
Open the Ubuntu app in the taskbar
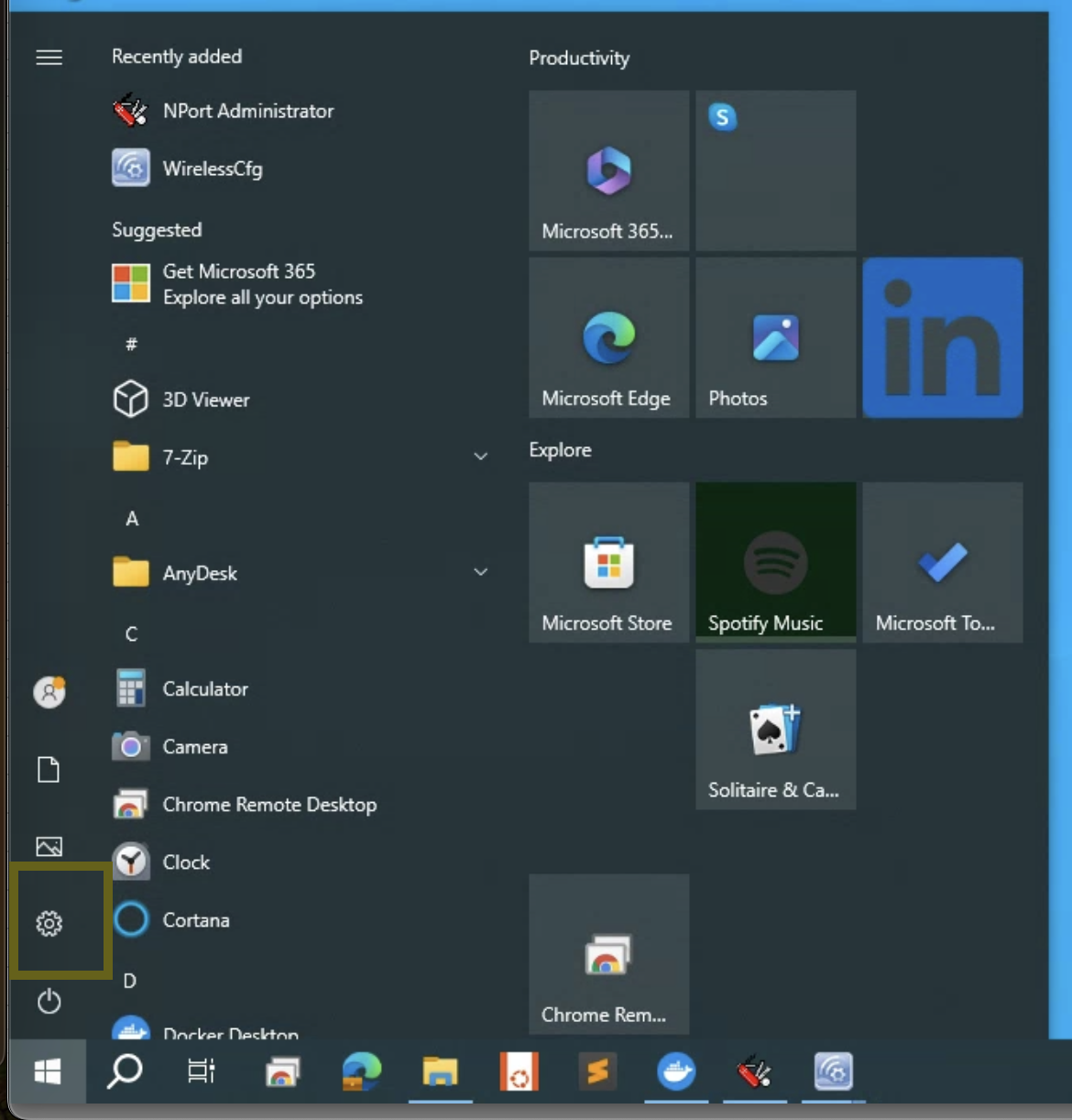click(x=520, y=1071)
